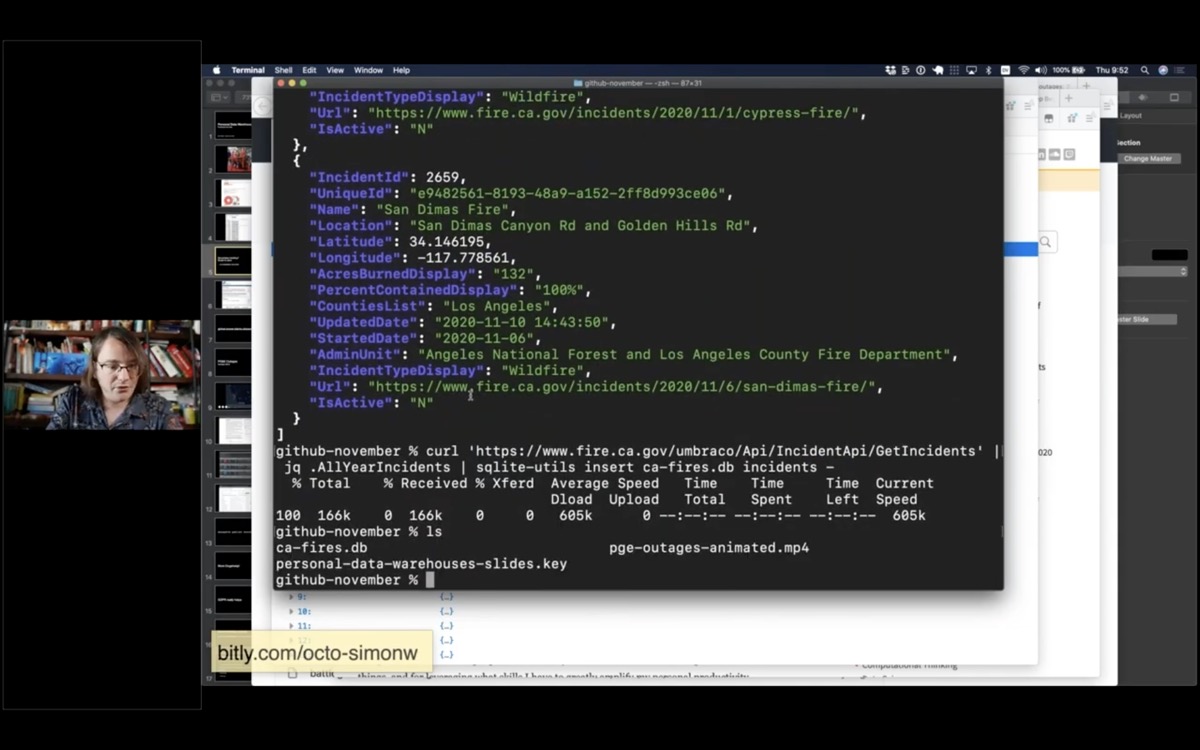Open the Apple menu
This screenshot has height=750, width=1200.
pos(216,70)
